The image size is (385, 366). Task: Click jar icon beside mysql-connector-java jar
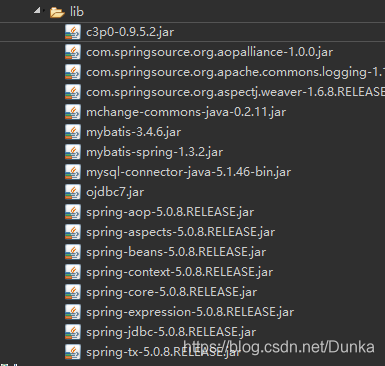[x=73, y=172]
